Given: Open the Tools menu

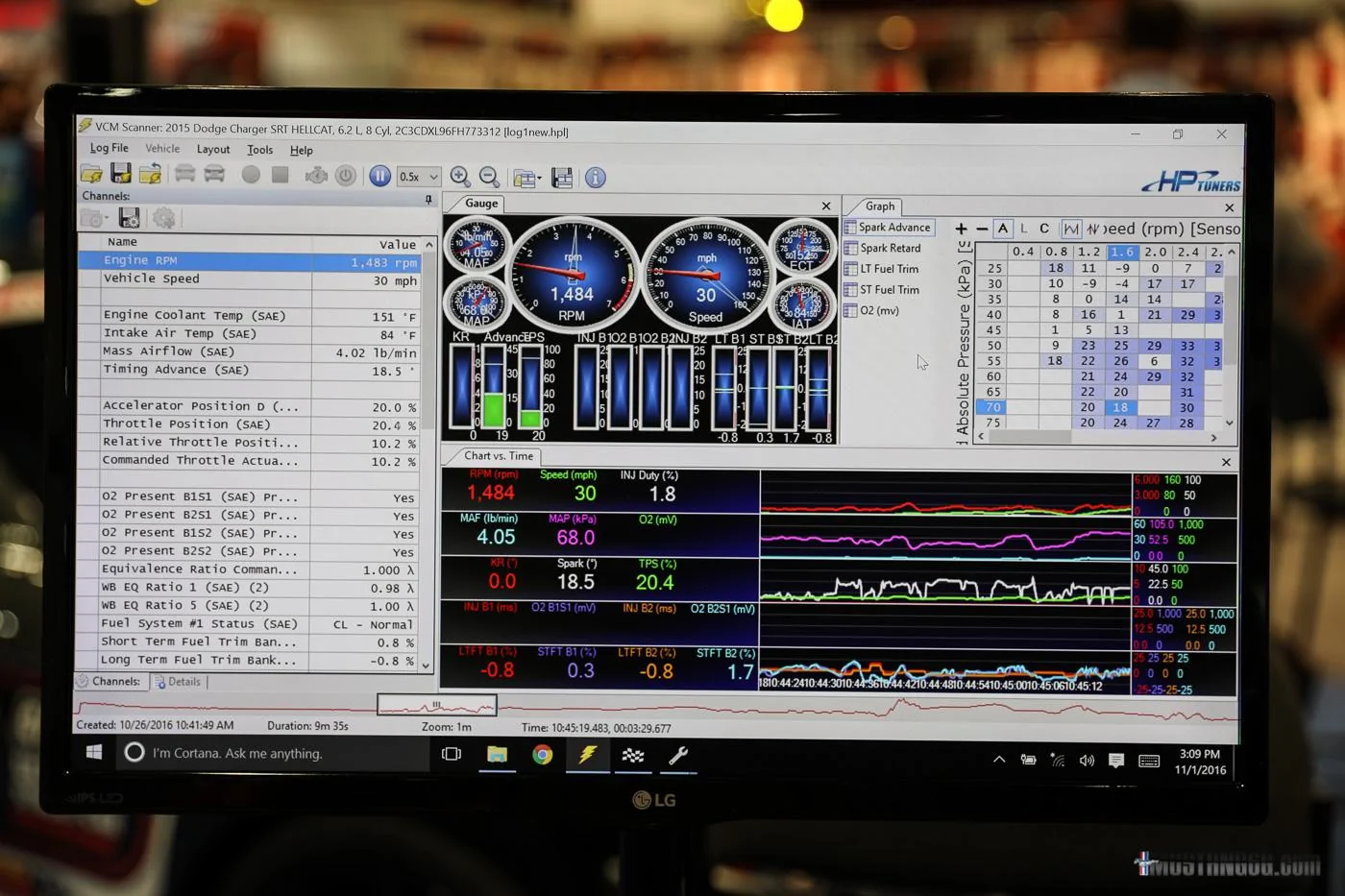Looking at the screenshot, I should 259,150.
